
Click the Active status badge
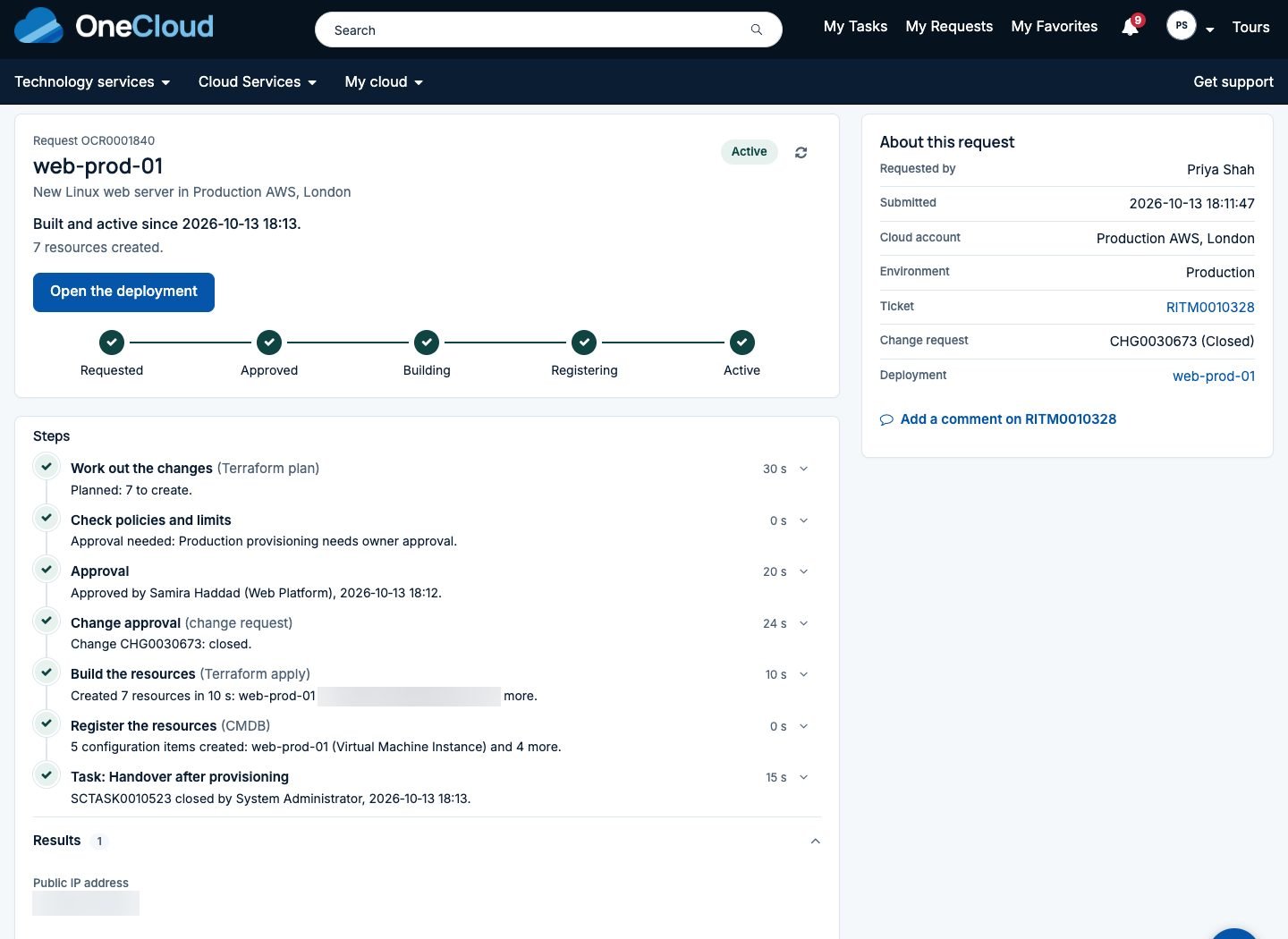pyautogui.click(x=750, y=152)
